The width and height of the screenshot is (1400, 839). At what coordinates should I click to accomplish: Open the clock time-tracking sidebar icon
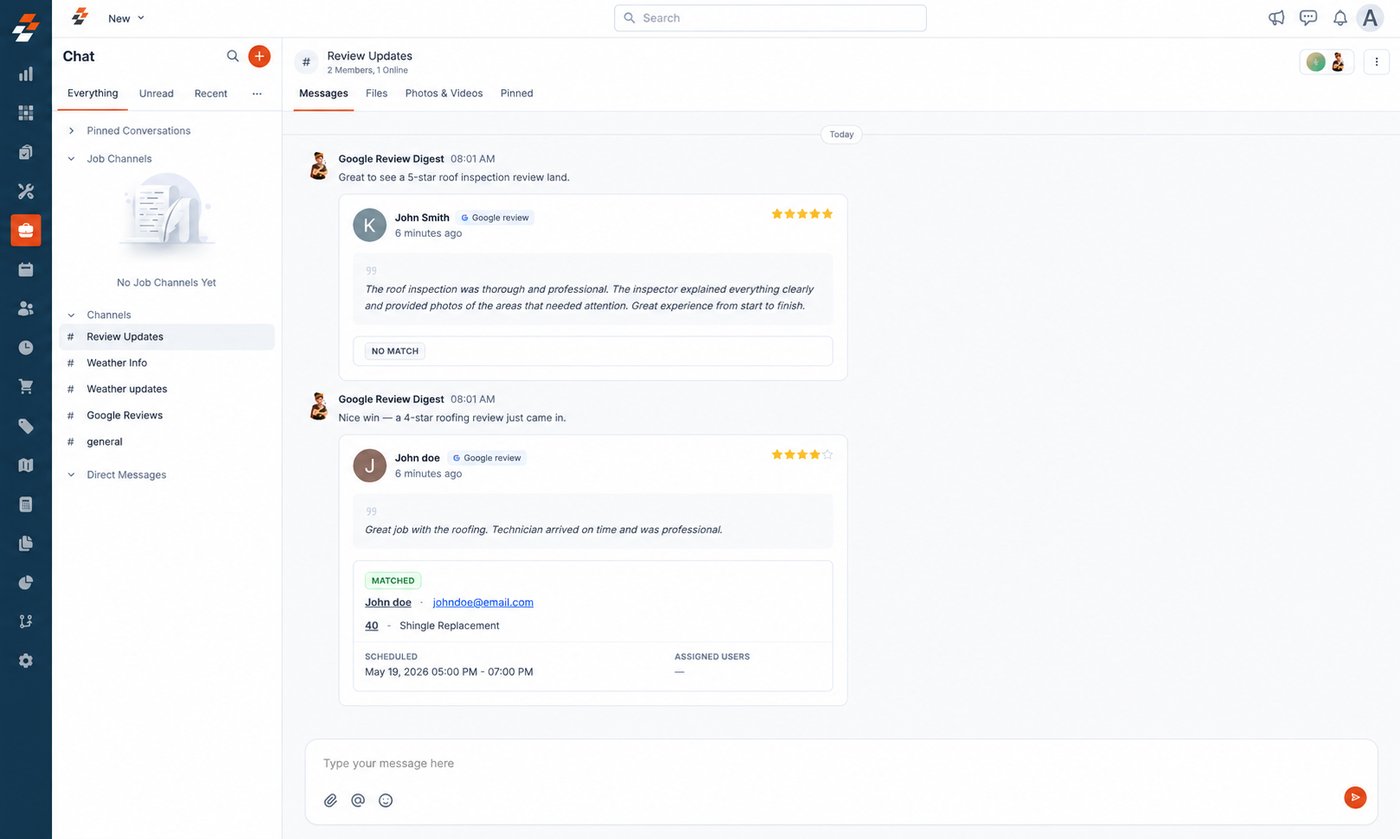(x=26, y=347)
